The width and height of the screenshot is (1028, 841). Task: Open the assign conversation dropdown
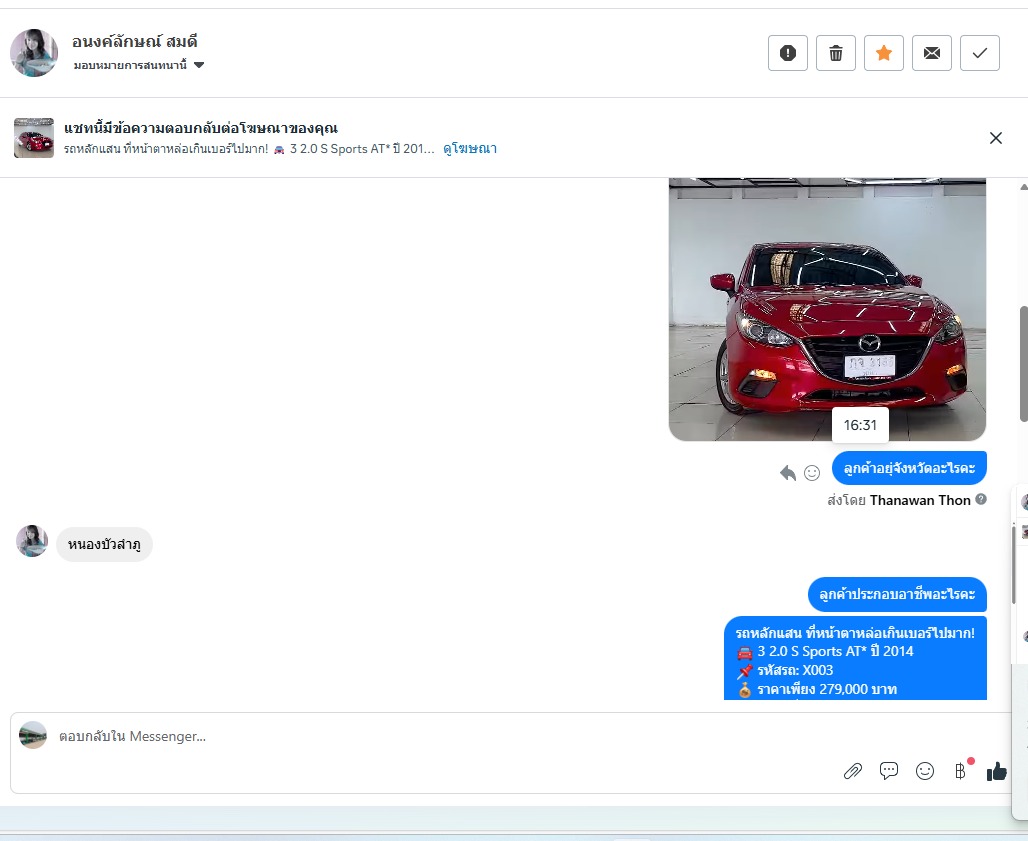[x=139, y=66]
